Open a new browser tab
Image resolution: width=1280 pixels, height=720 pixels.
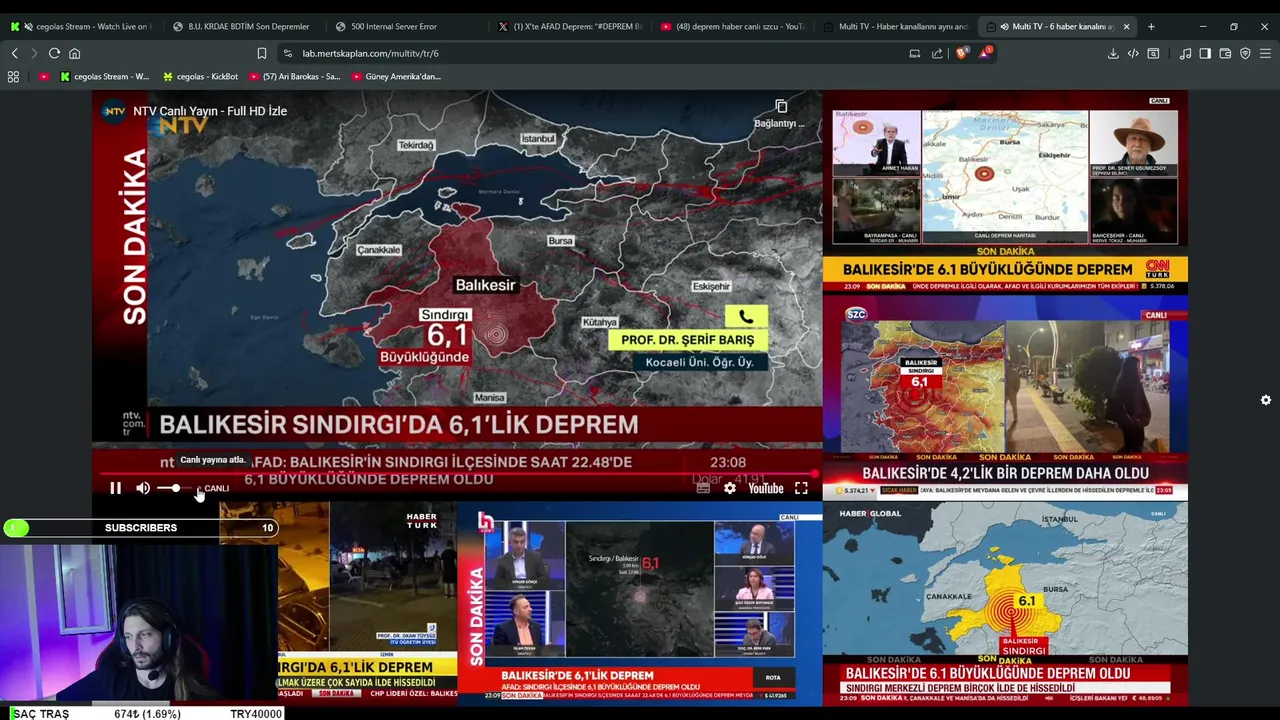coord(1151,26)
